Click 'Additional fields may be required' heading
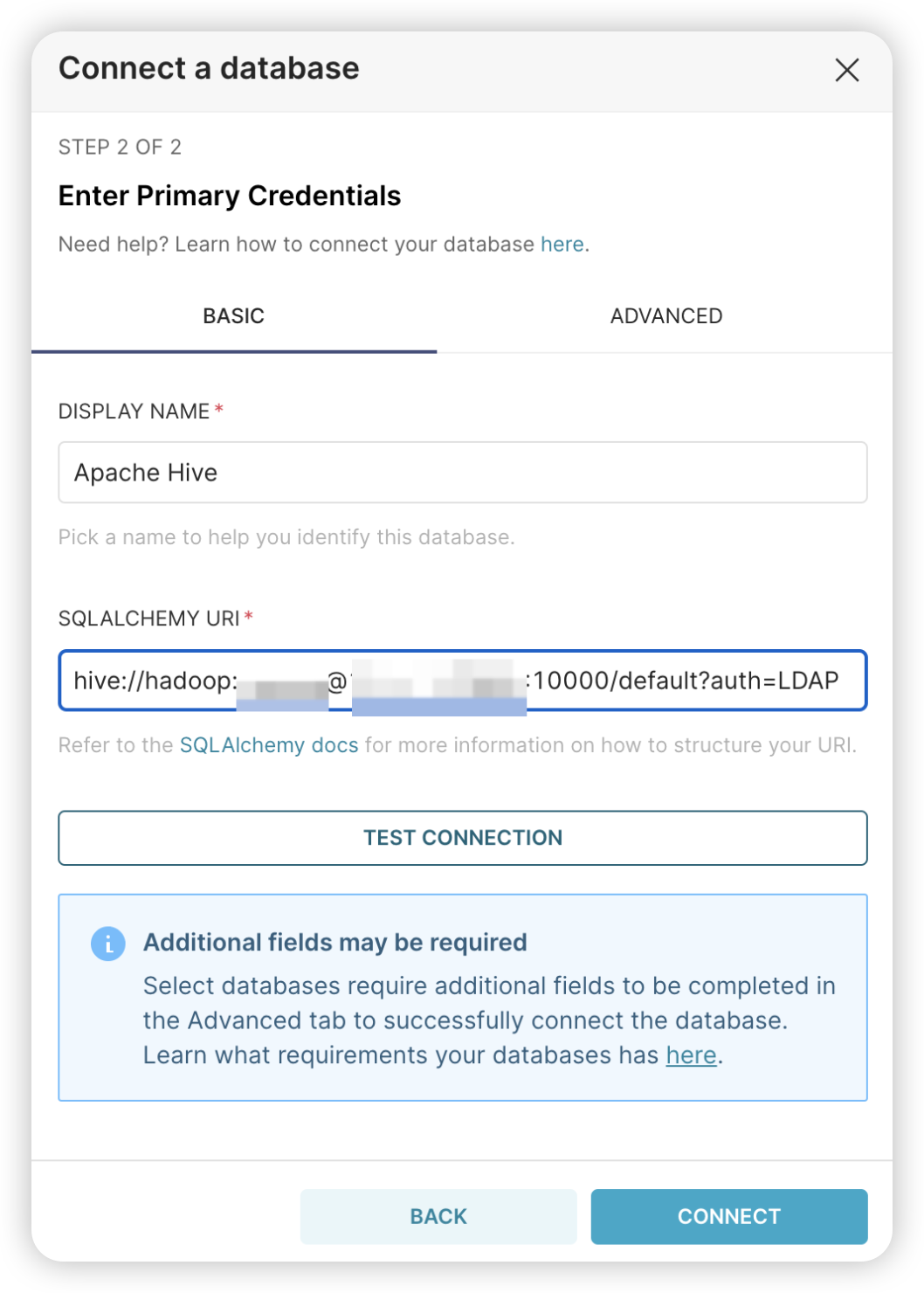Viewport: 924px width, 1293px height. pyautogui.click(x=334, y=943)
